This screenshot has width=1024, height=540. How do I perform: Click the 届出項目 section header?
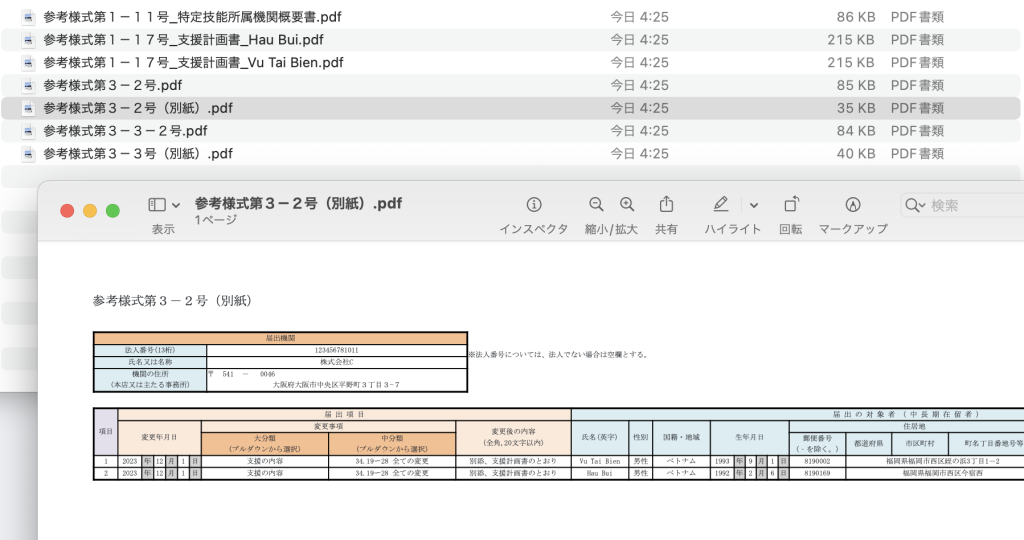coord(344,415)
